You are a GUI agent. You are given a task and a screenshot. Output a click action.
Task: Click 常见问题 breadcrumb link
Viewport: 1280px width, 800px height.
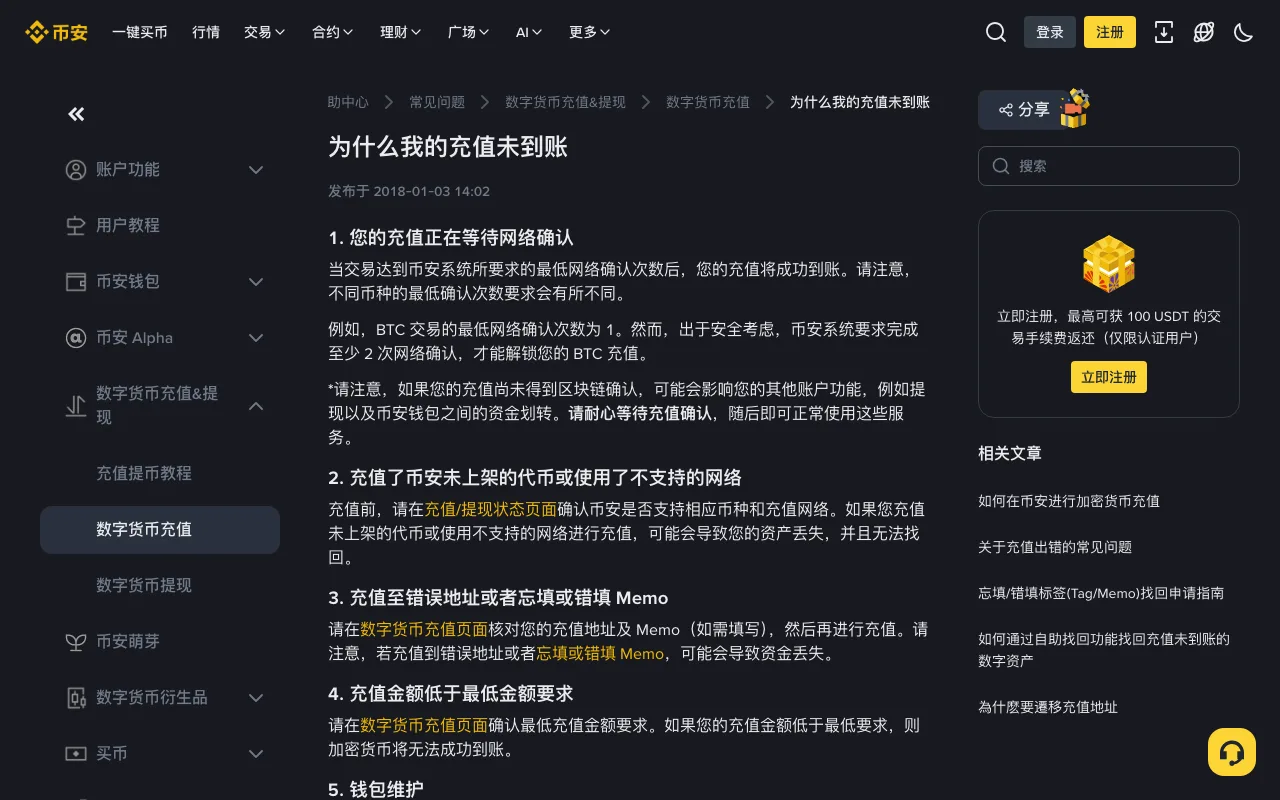pyautogui.click(x=437, y=102)
